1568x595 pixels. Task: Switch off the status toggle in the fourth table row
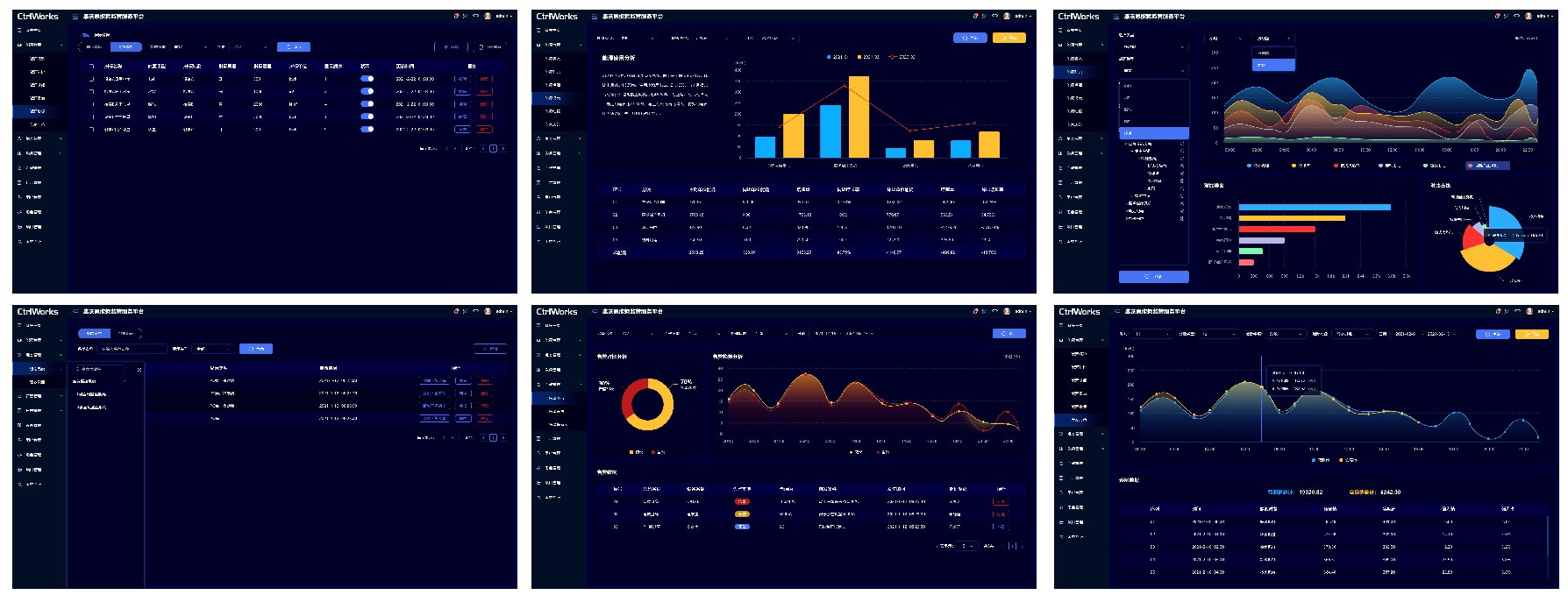pos(367,117)
